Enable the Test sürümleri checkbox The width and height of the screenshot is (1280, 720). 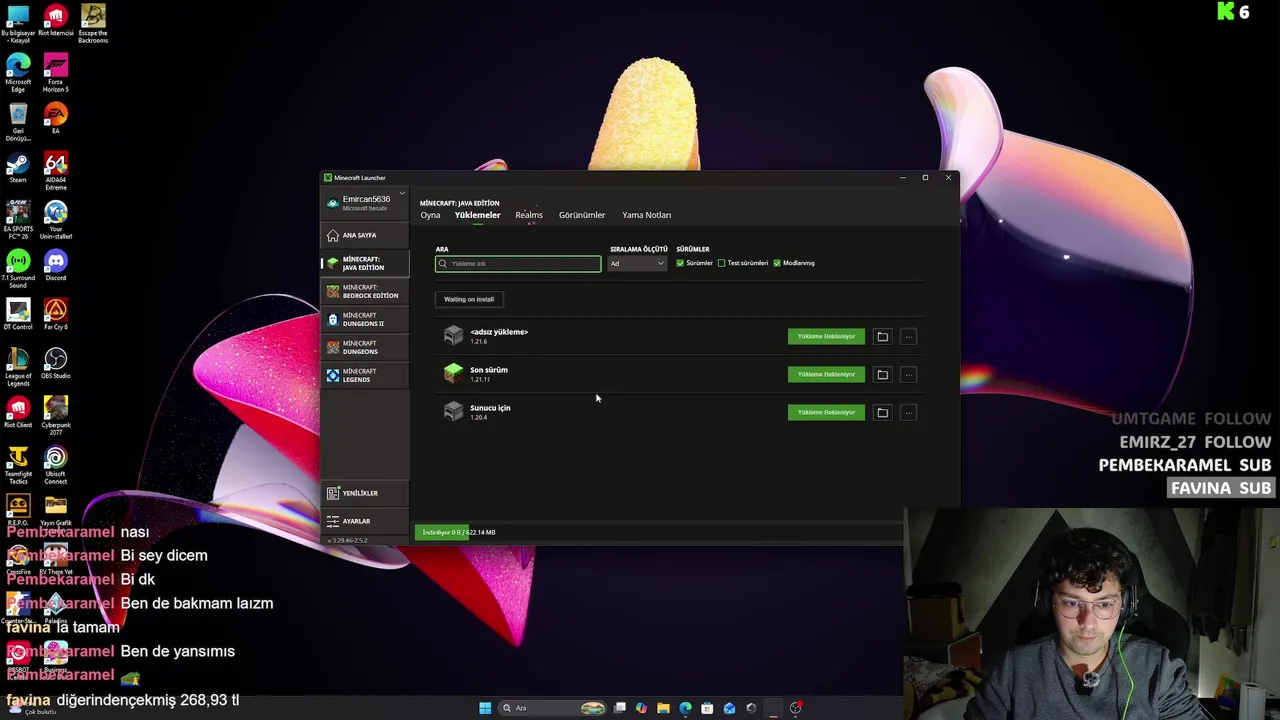(721, 263)
